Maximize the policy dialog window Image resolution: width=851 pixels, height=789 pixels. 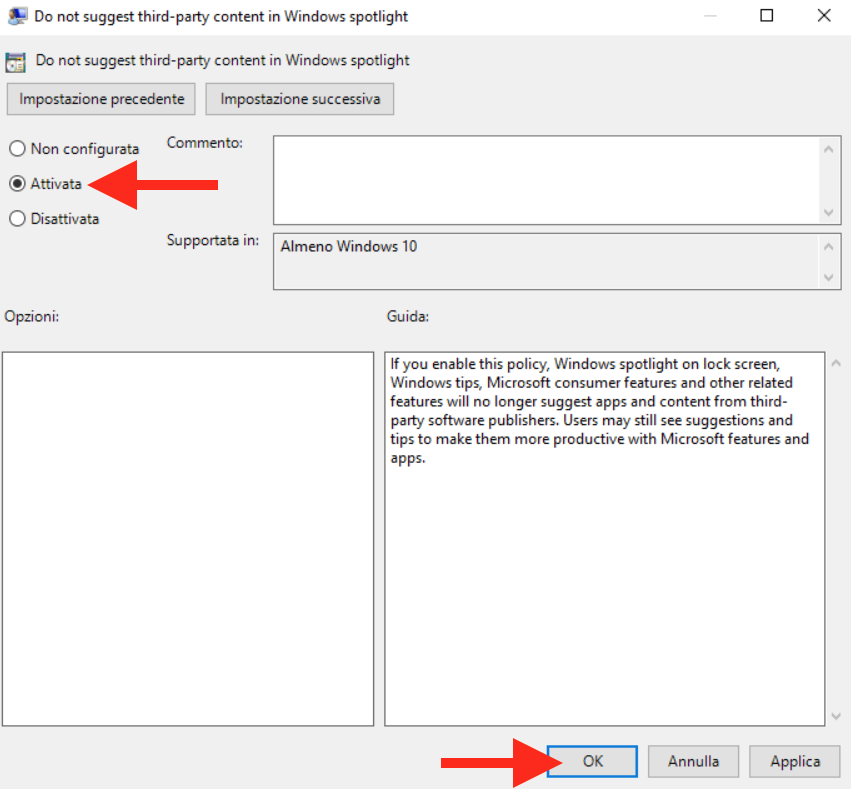[x=766, y=16]
